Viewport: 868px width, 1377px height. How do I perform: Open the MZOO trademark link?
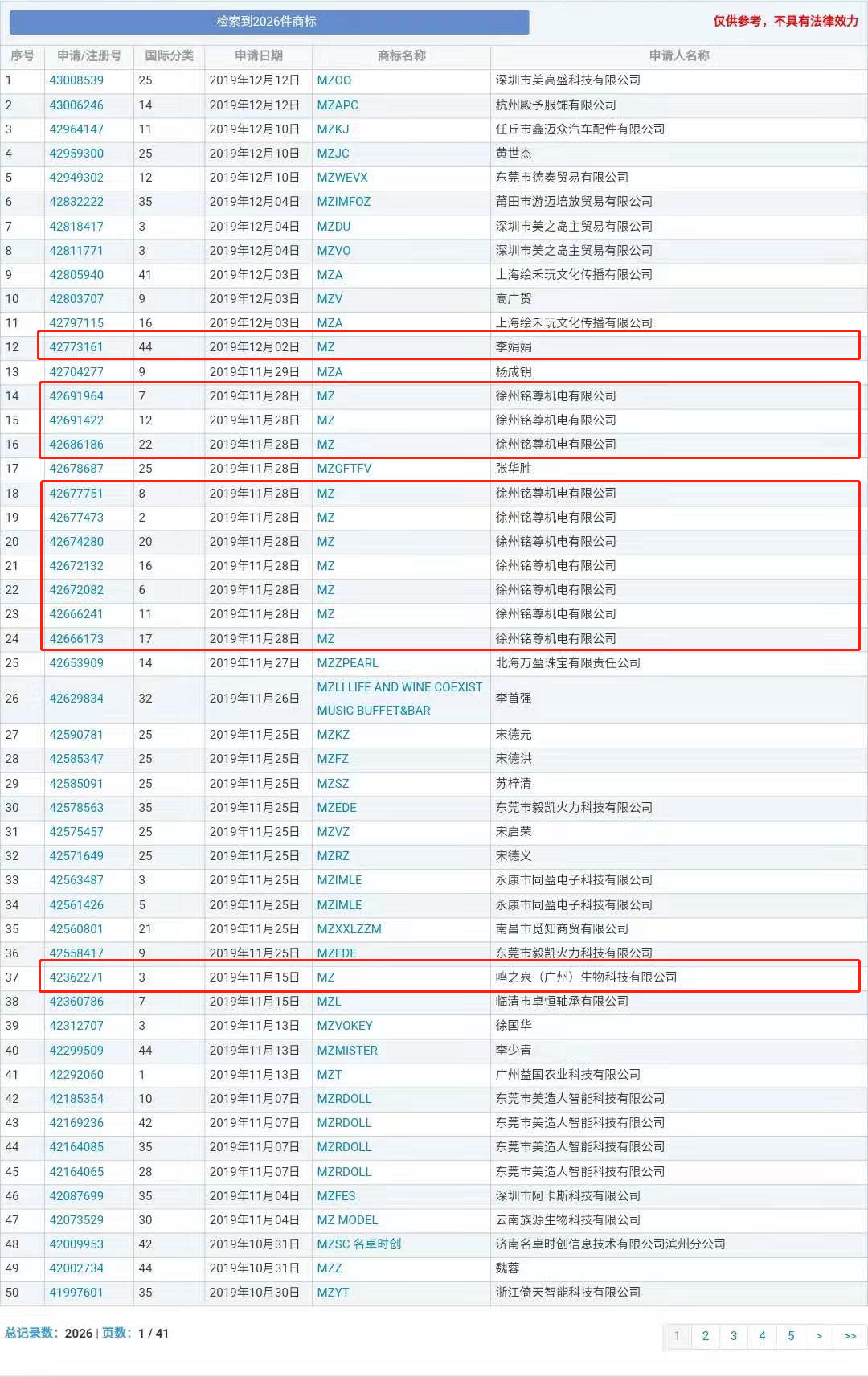334,80
